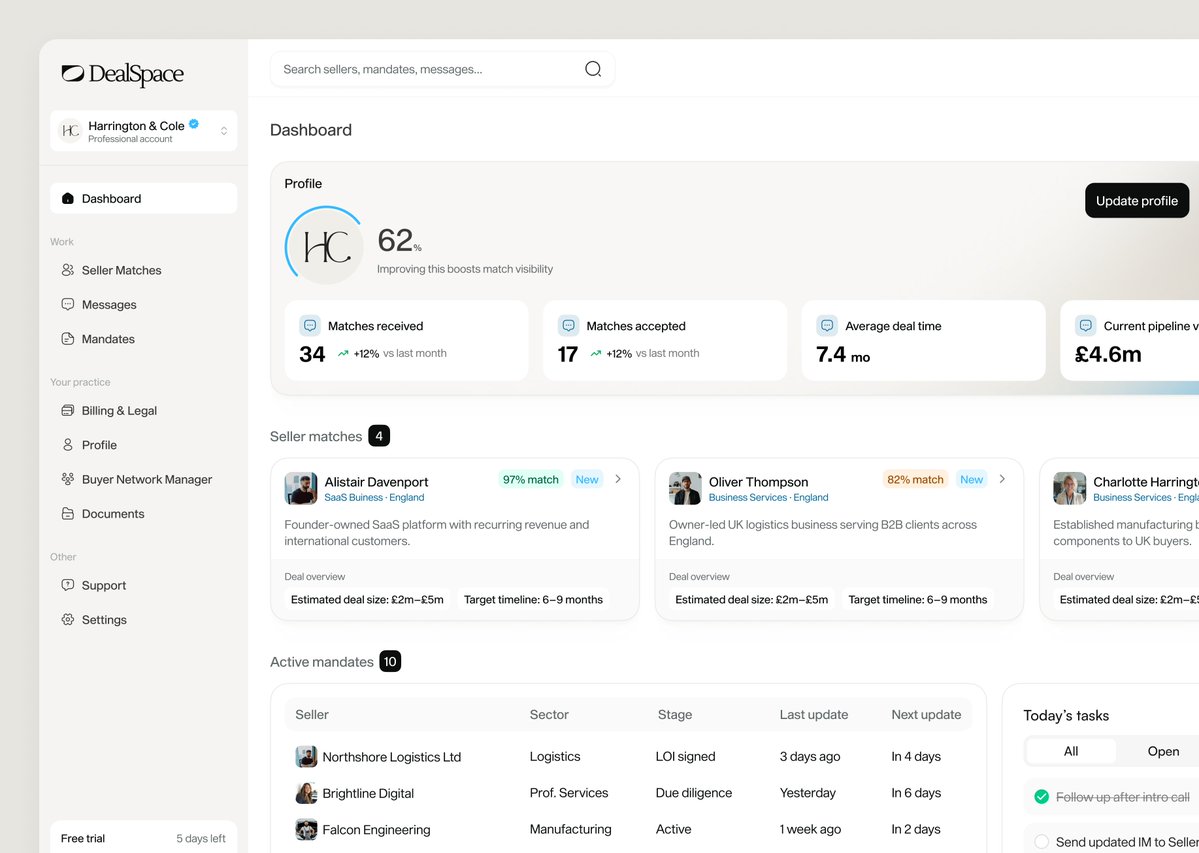Image resolution: width=1199 pixels, height=853 pixels.
Task: Uncheck the Follow up after intro call task
Action: [1041, 797]
